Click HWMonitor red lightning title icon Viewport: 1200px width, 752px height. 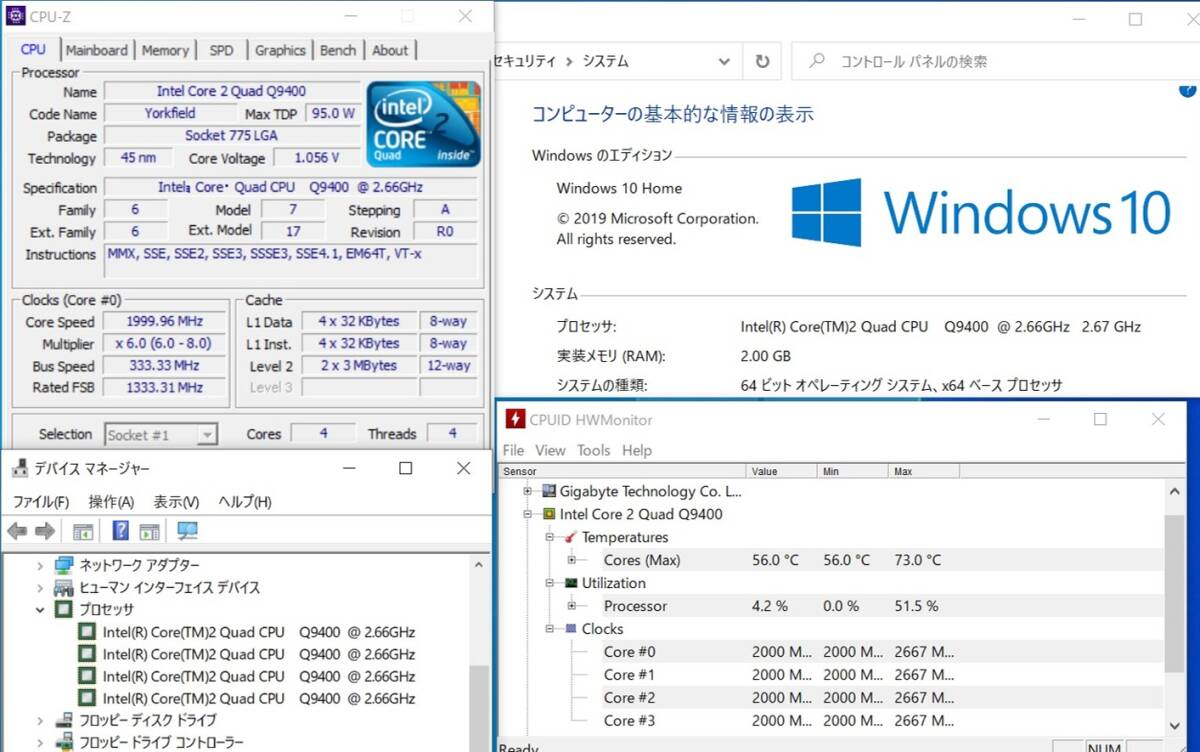(x=515, y=420)
